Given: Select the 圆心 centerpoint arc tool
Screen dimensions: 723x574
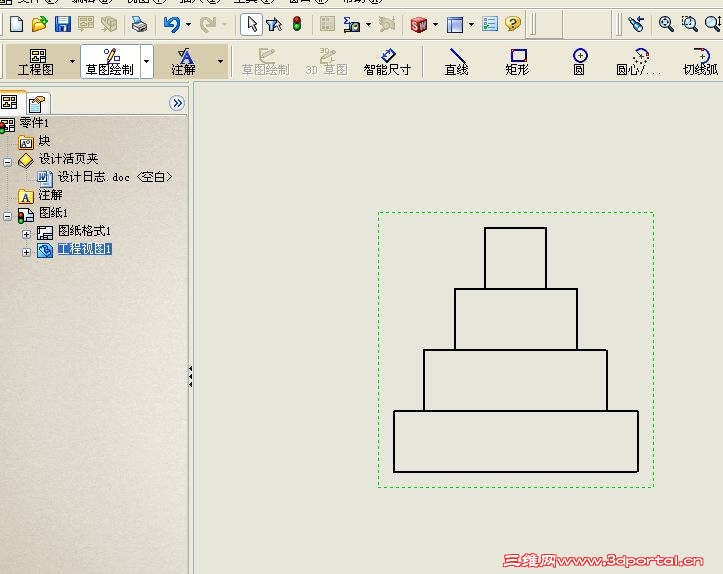Looking at the screenshot, I should click(639, 62).
